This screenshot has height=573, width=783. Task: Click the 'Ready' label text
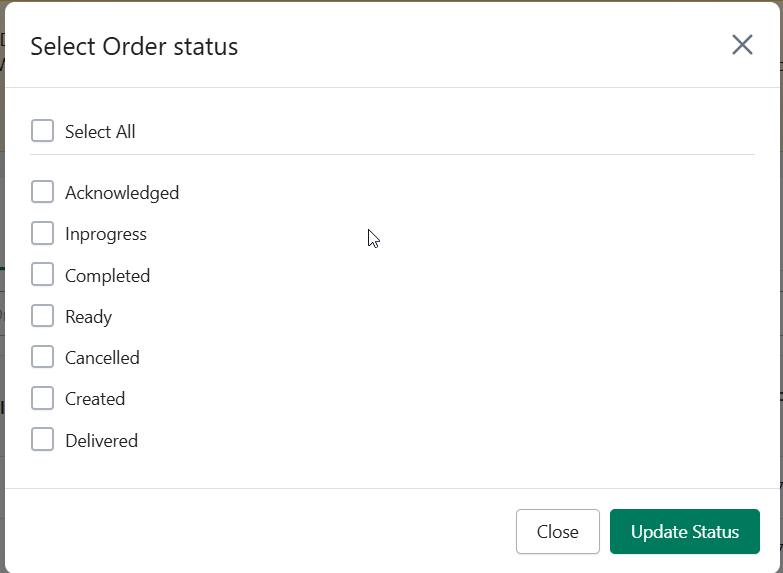(x=88, y=317)
